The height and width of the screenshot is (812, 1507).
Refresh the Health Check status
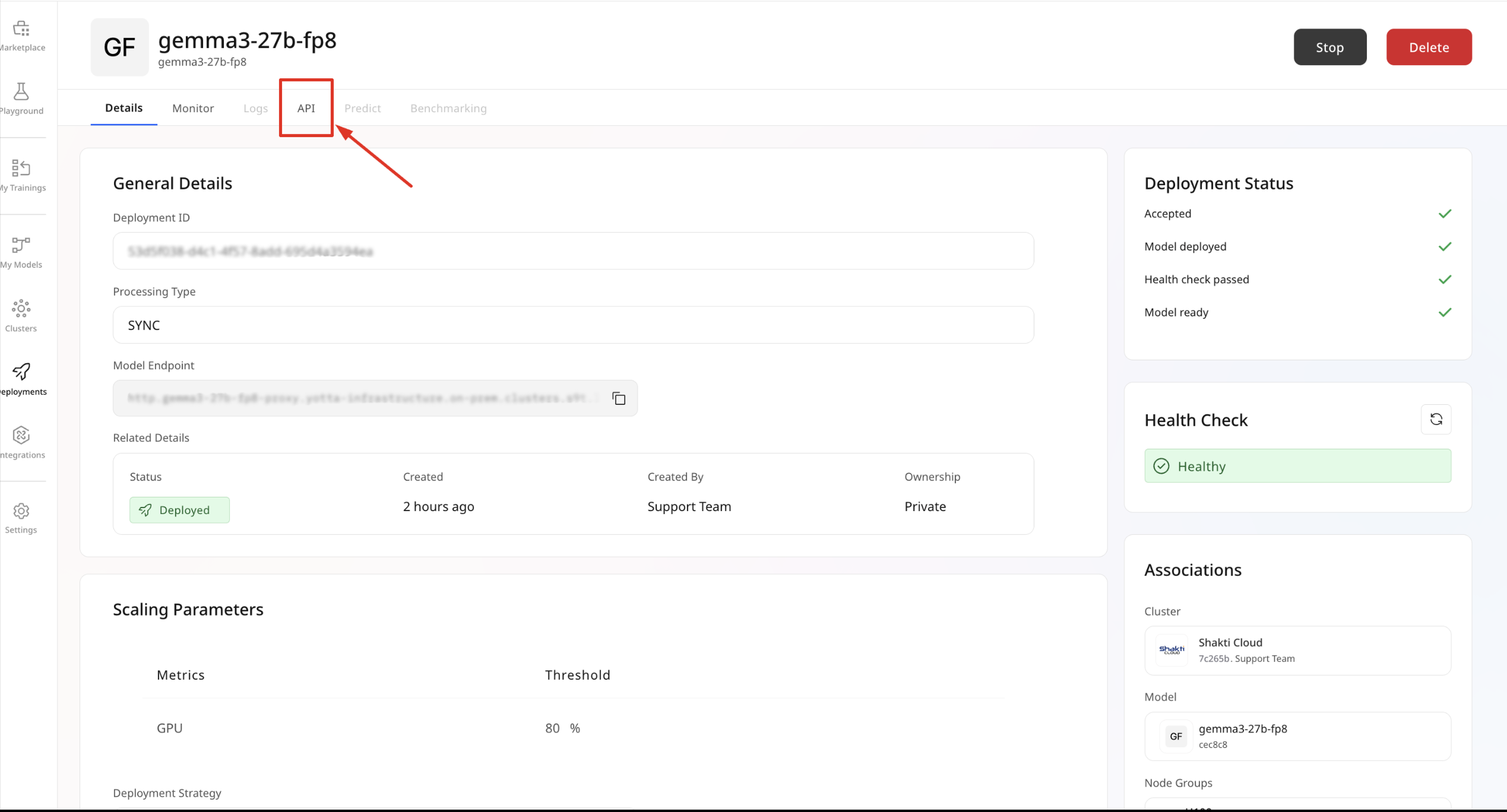point(1436,420)
